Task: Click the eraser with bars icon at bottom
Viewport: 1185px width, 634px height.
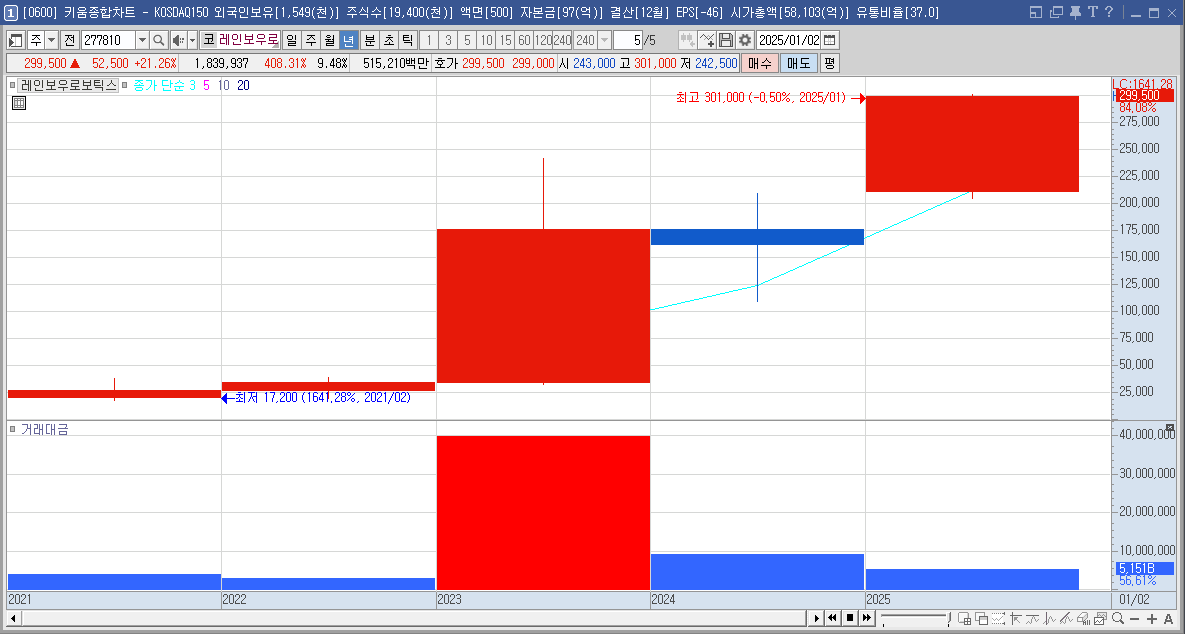Action: tap(1084, 618)
